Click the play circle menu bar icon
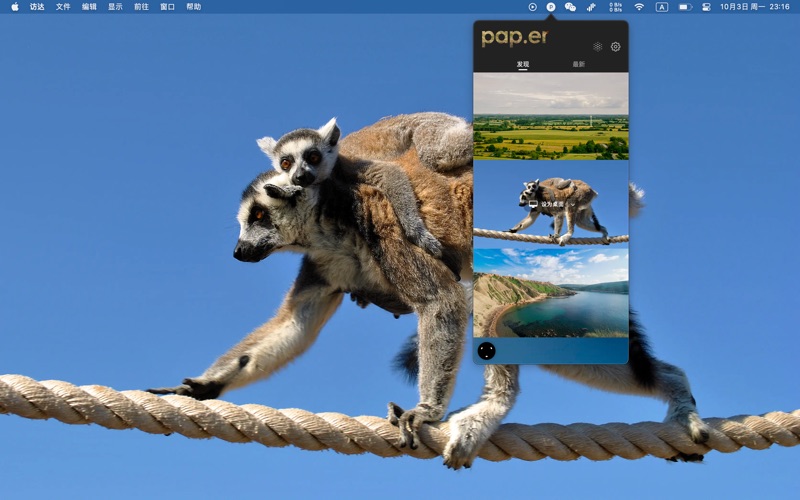 532,7
